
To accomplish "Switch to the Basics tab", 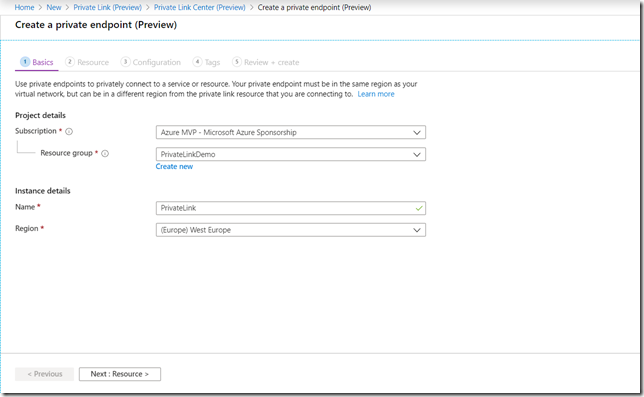I will point(37,62).
